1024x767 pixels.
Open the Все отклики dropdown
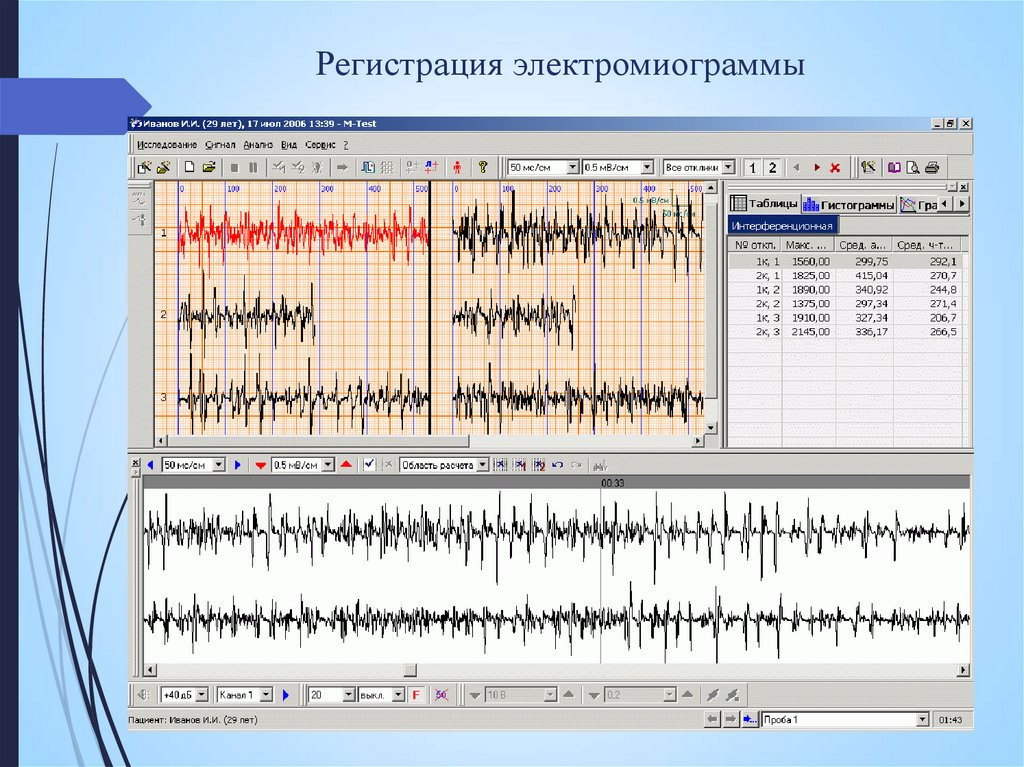[729, 168]
